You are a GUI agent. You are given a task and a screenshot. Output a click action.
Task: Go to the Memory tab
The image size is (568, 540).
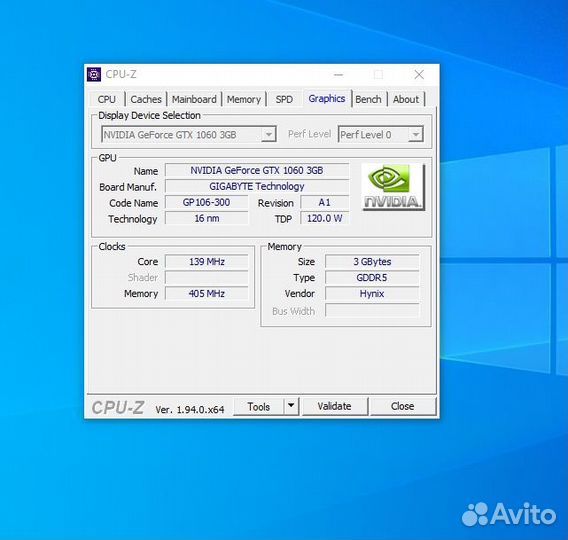(244, 99)
